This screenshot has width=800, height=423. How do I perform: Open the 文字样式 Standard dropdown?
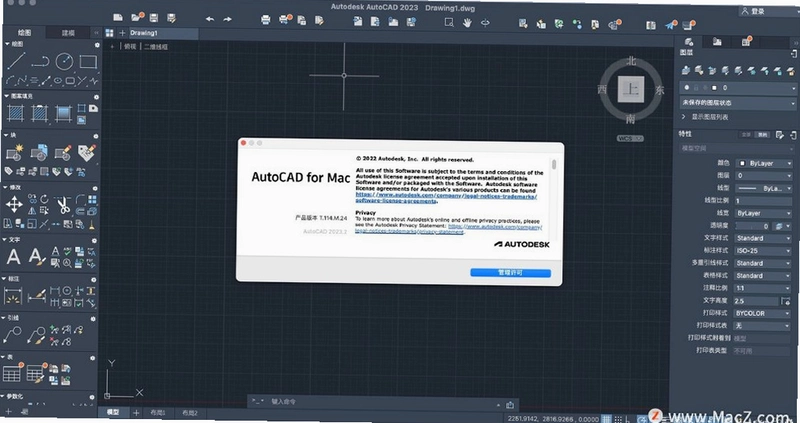click(763, 238)
